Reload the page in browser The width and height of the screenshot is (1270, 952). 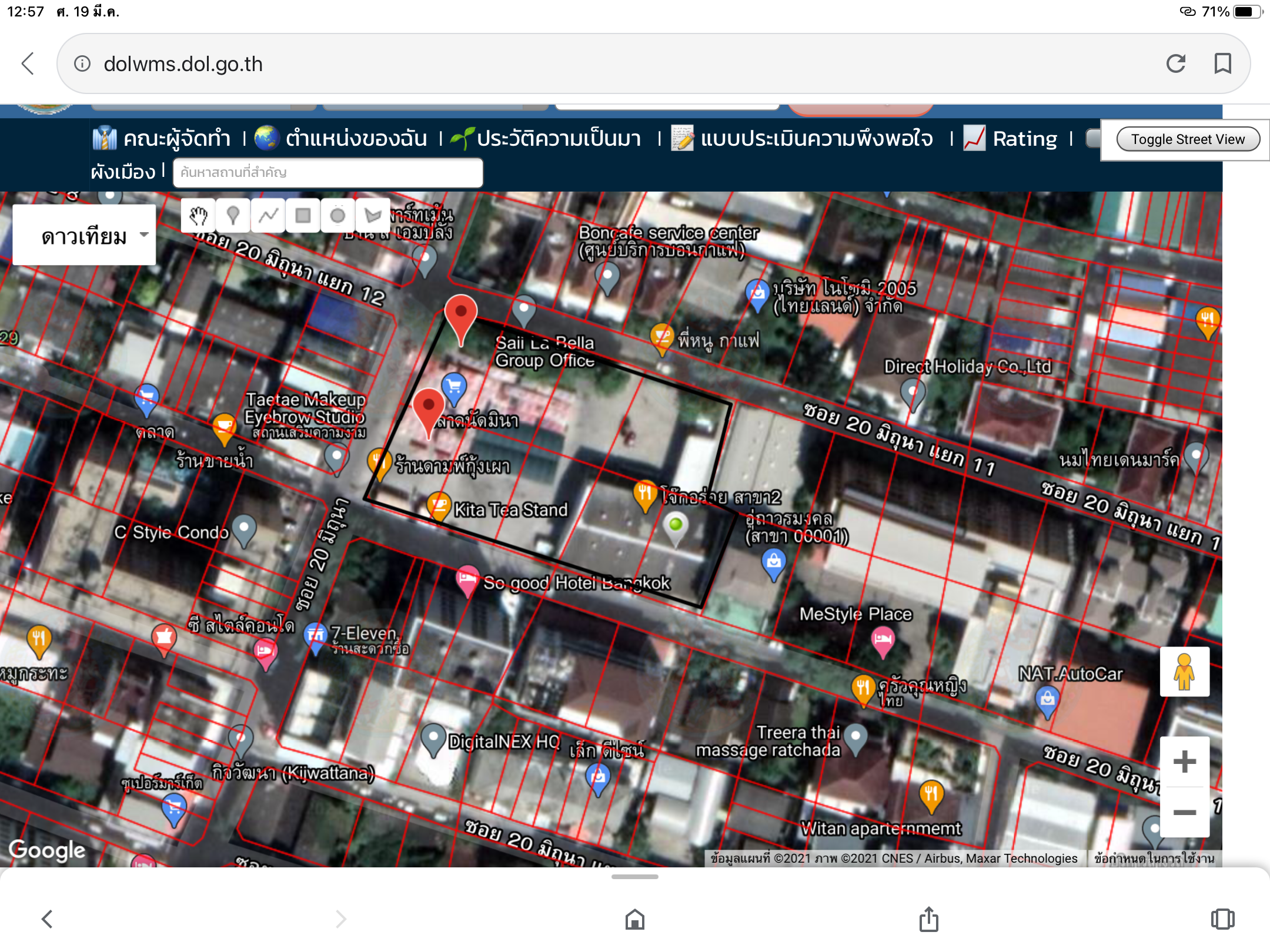click(1176, 63)
